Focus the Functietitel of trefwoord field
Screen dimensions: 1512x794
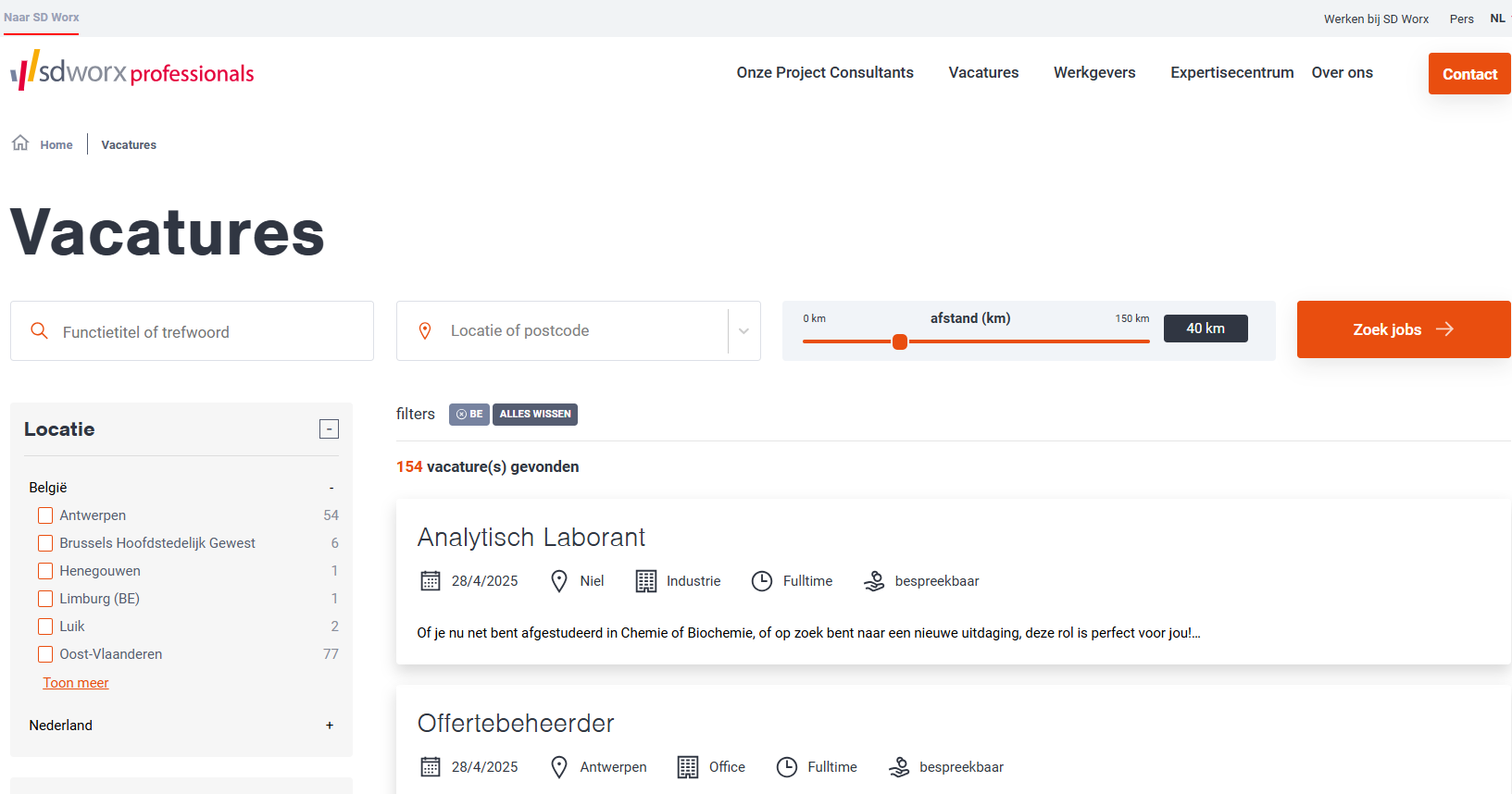point(192,330)
